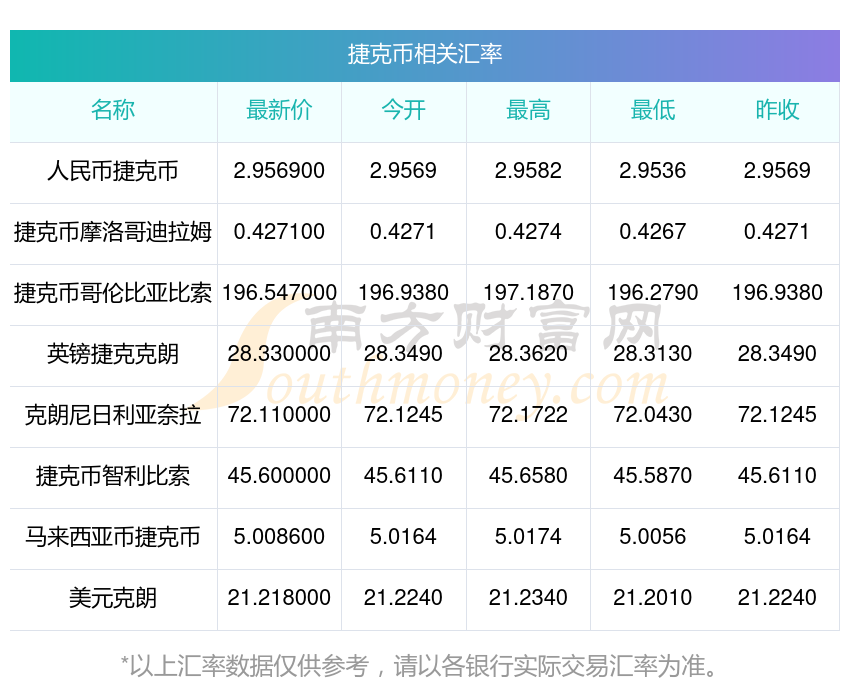
Task: Click the exchange rate disclaimer footnote
Action: click(x=418, y=666)
